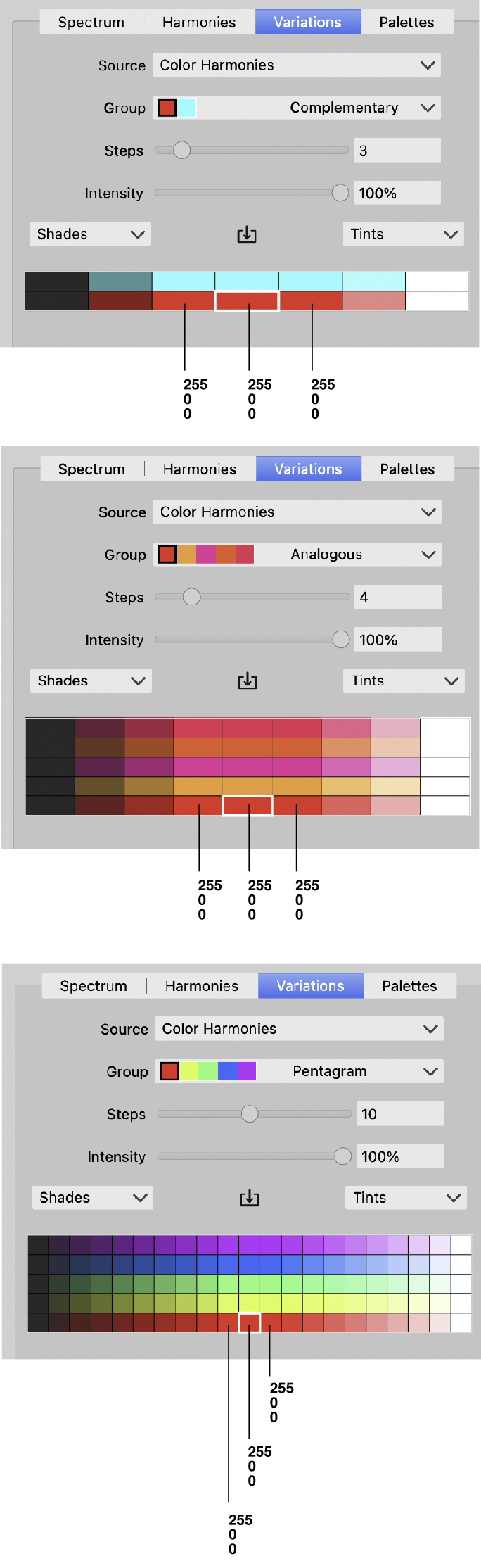The image size is (481, 1568).
Task: Click the Steps slider knob set to 3
Action: pos(181,151)
